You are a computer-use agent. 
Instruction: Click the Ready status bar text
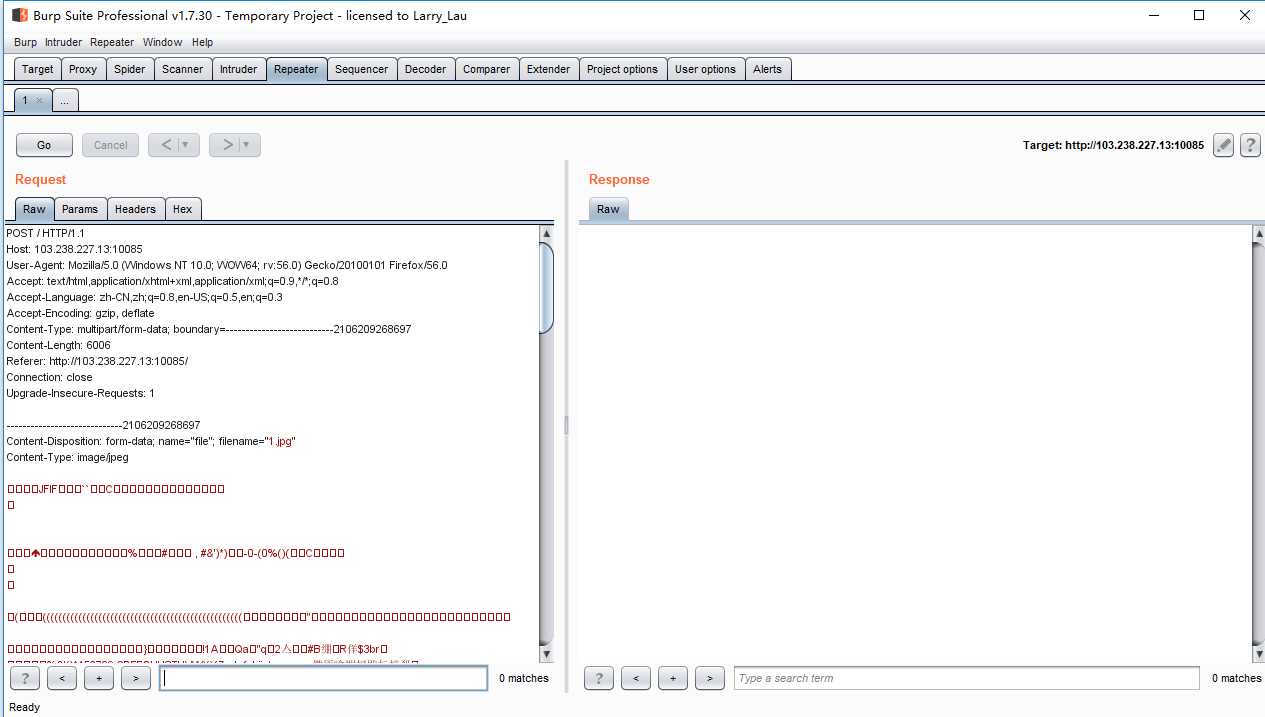coord(24,707)
